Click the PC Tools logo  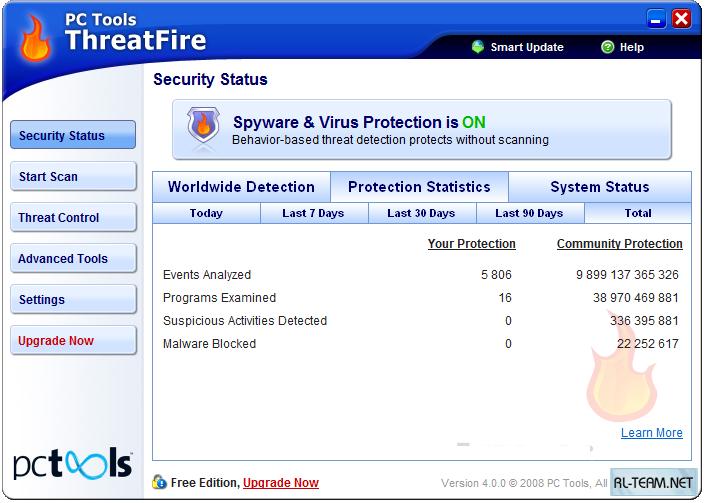tap(71, 464)
